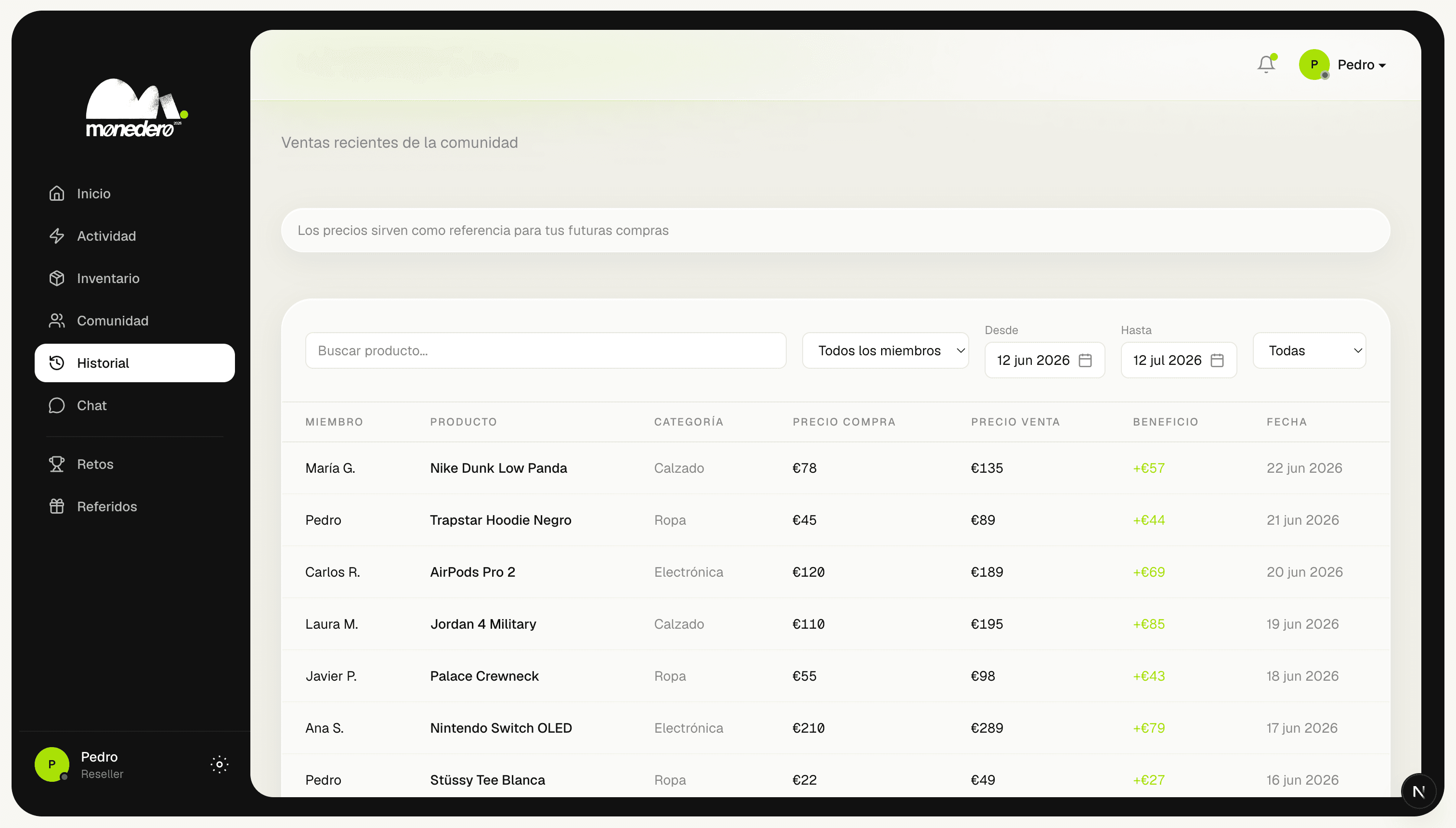Click the €195 sale price
This screenshot has height=828, width=1456.
pyautogui.click(x=987, y=624)
